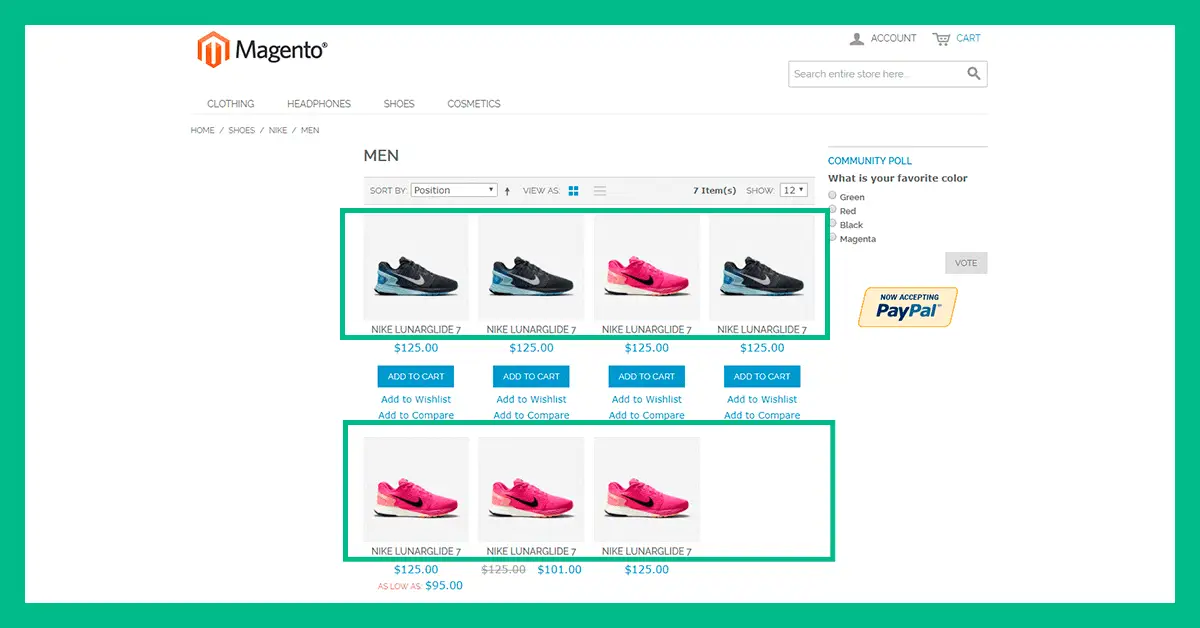Viewport: 1200px width, 628px height.
Task: Click the Now Accepting PayPal badge
Action: tap(908, 307)
